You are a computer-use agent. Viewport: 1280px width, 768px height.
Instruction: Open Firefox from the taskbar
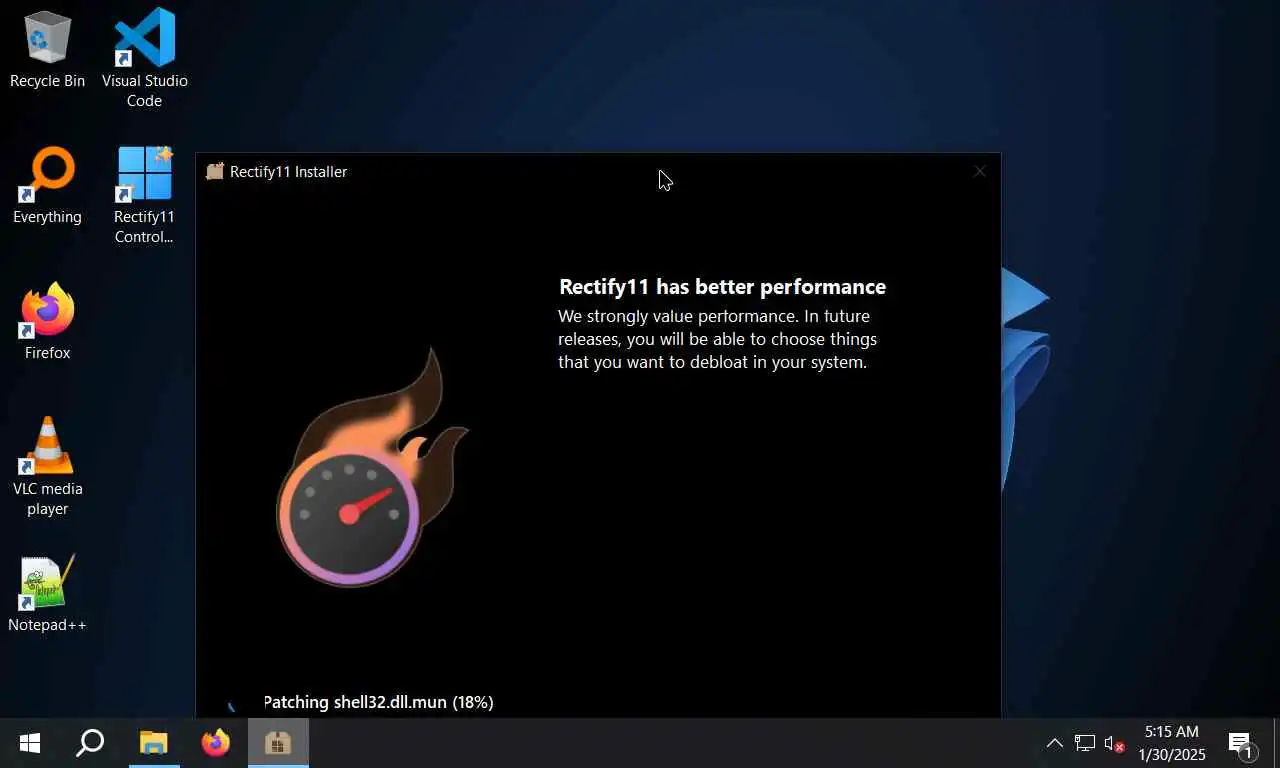pos(215,743)
